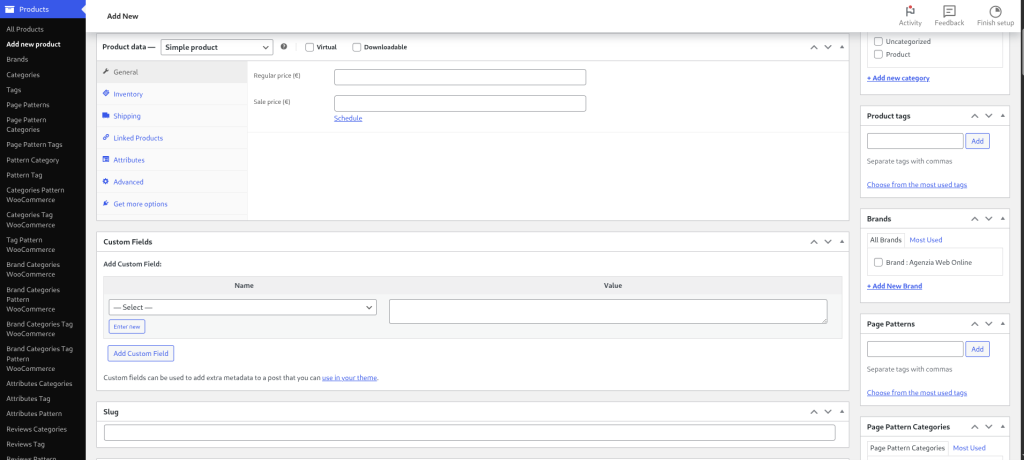Open the Feedback icon in header

[949, 12]
